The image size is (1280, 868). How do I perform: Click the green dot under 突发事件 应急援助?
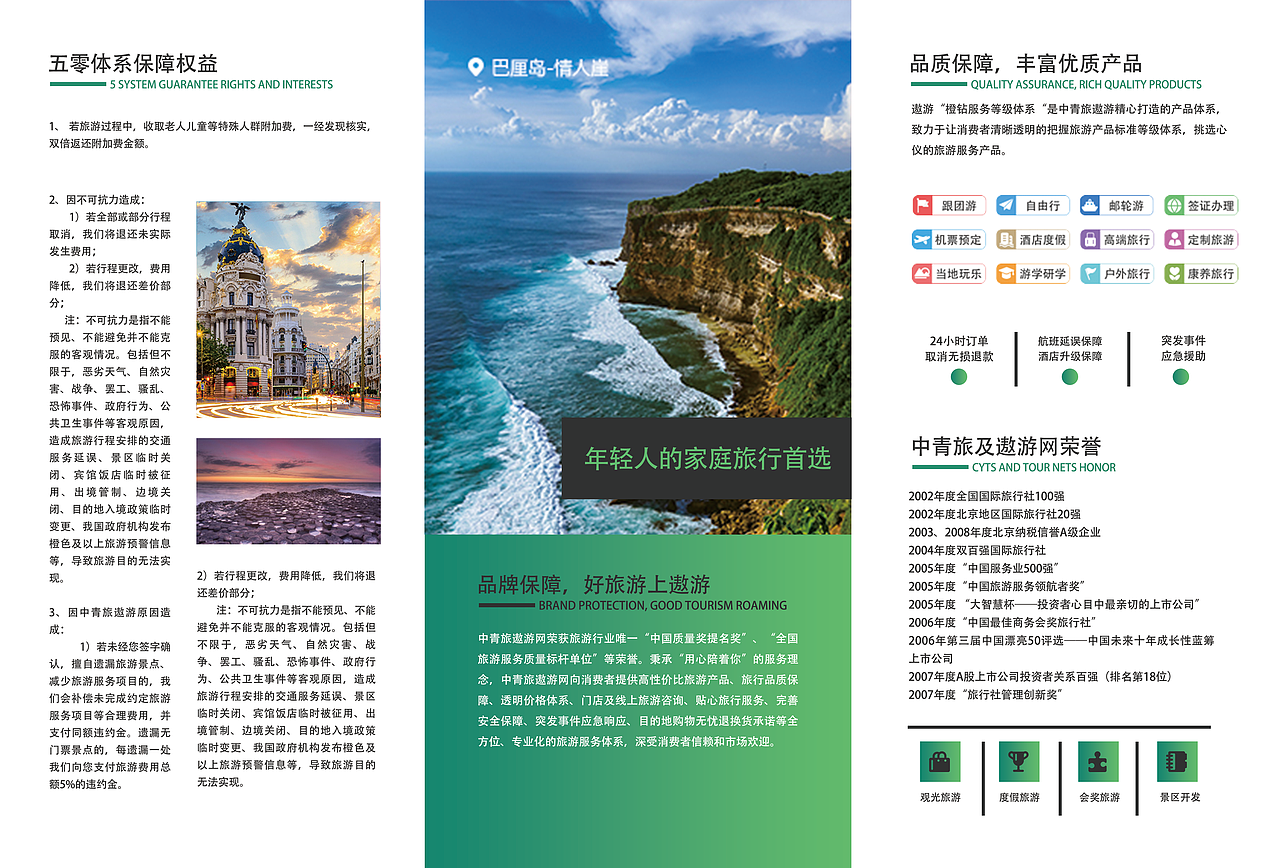pyautogui.click(x=1181, y=377)
